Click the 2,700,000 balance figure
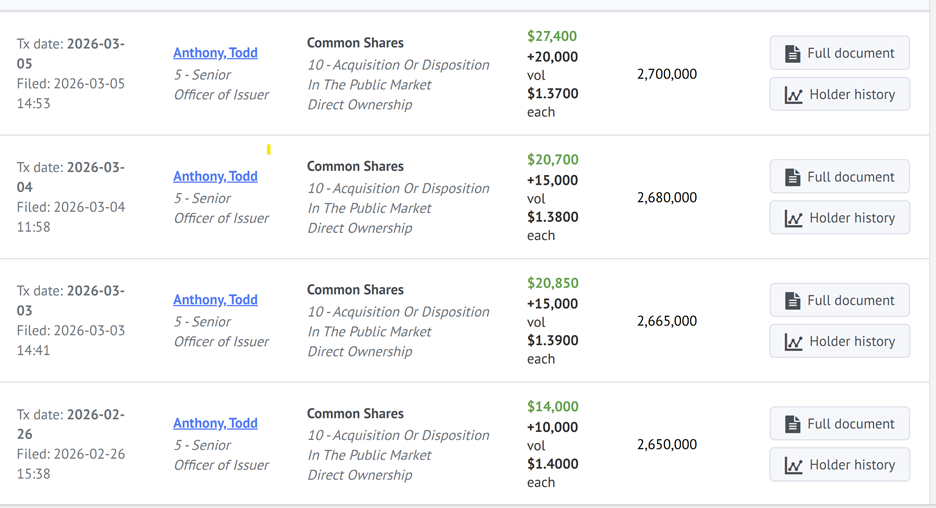This screenshot has height=508, width=936. (x=666, y=74)
